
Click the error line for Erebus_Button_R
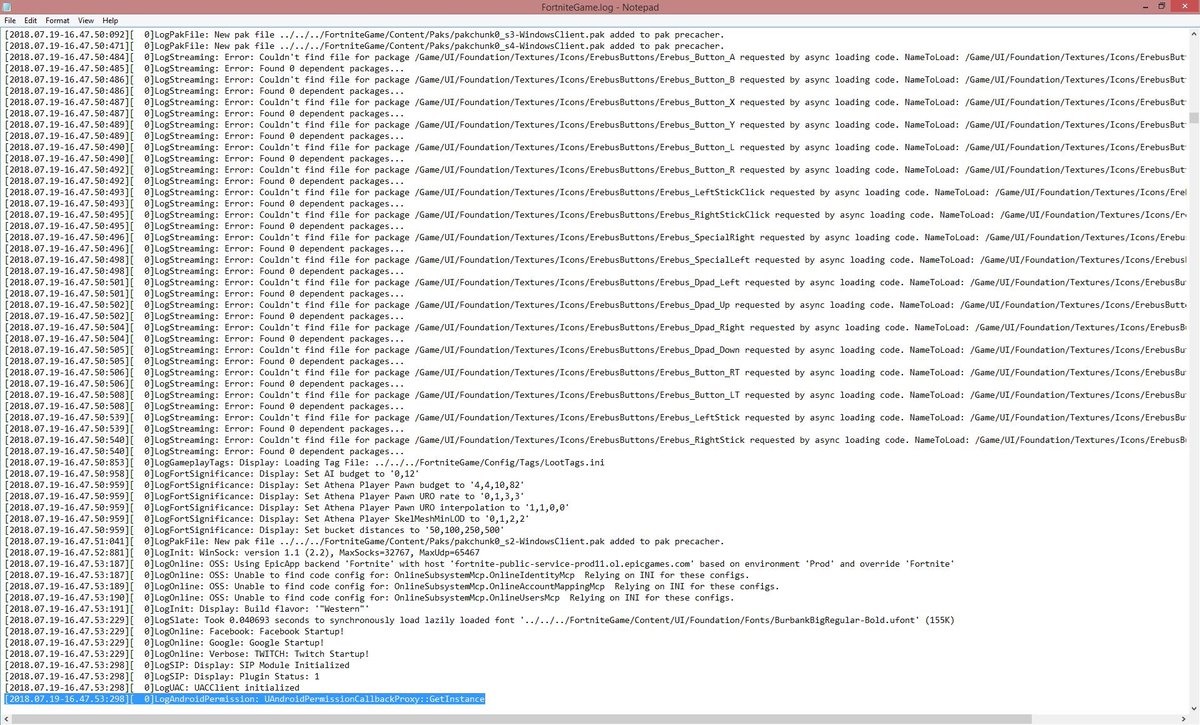click(597, 169)
